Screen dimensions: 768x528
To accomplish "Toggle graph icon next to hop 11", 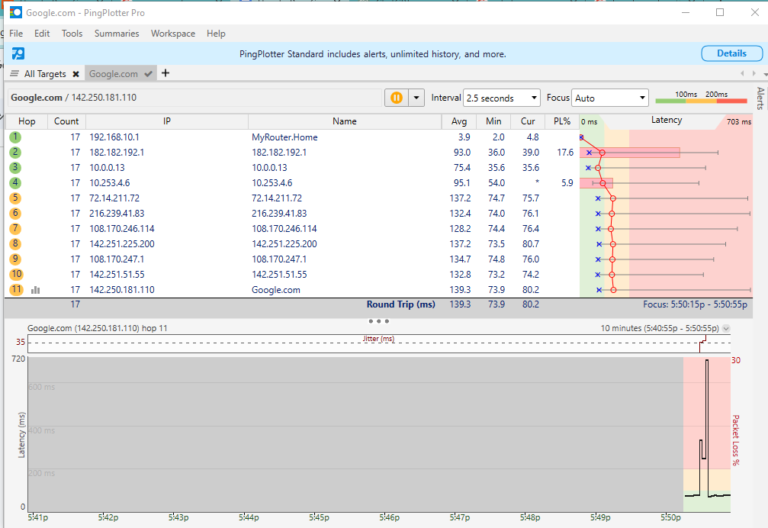I will pos(35,290).
